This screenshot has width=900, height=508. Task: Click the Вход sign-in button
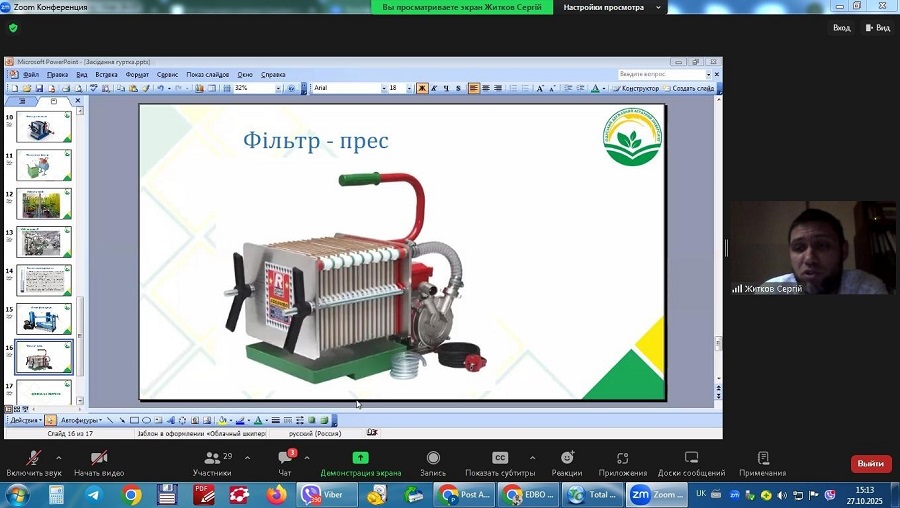click(841, 28)
